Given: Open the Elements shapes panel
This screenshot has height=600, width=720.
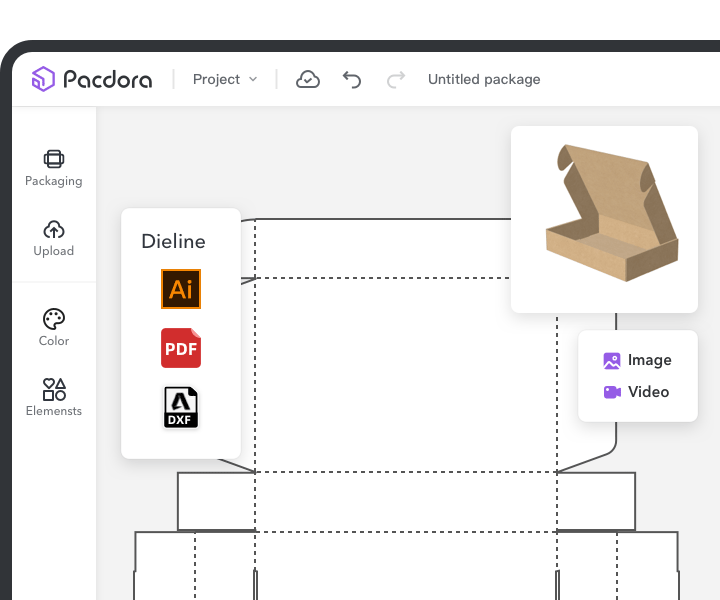Looking at the screenshot, I should (x=54, y=398).
